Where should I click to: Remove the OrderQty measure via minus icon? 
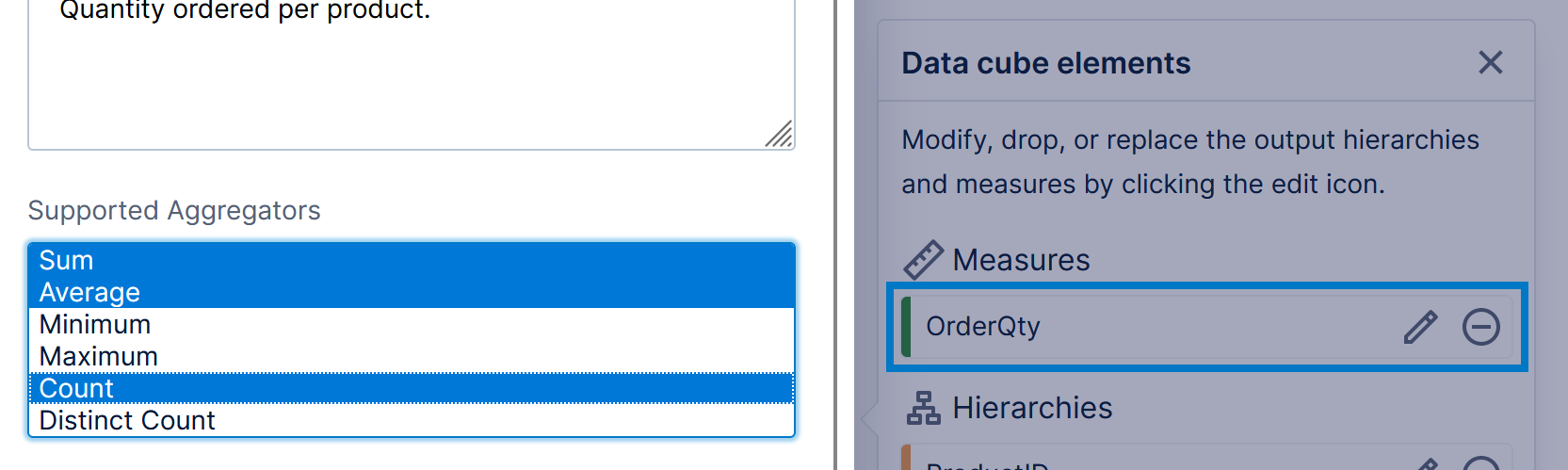(1480, 327)
